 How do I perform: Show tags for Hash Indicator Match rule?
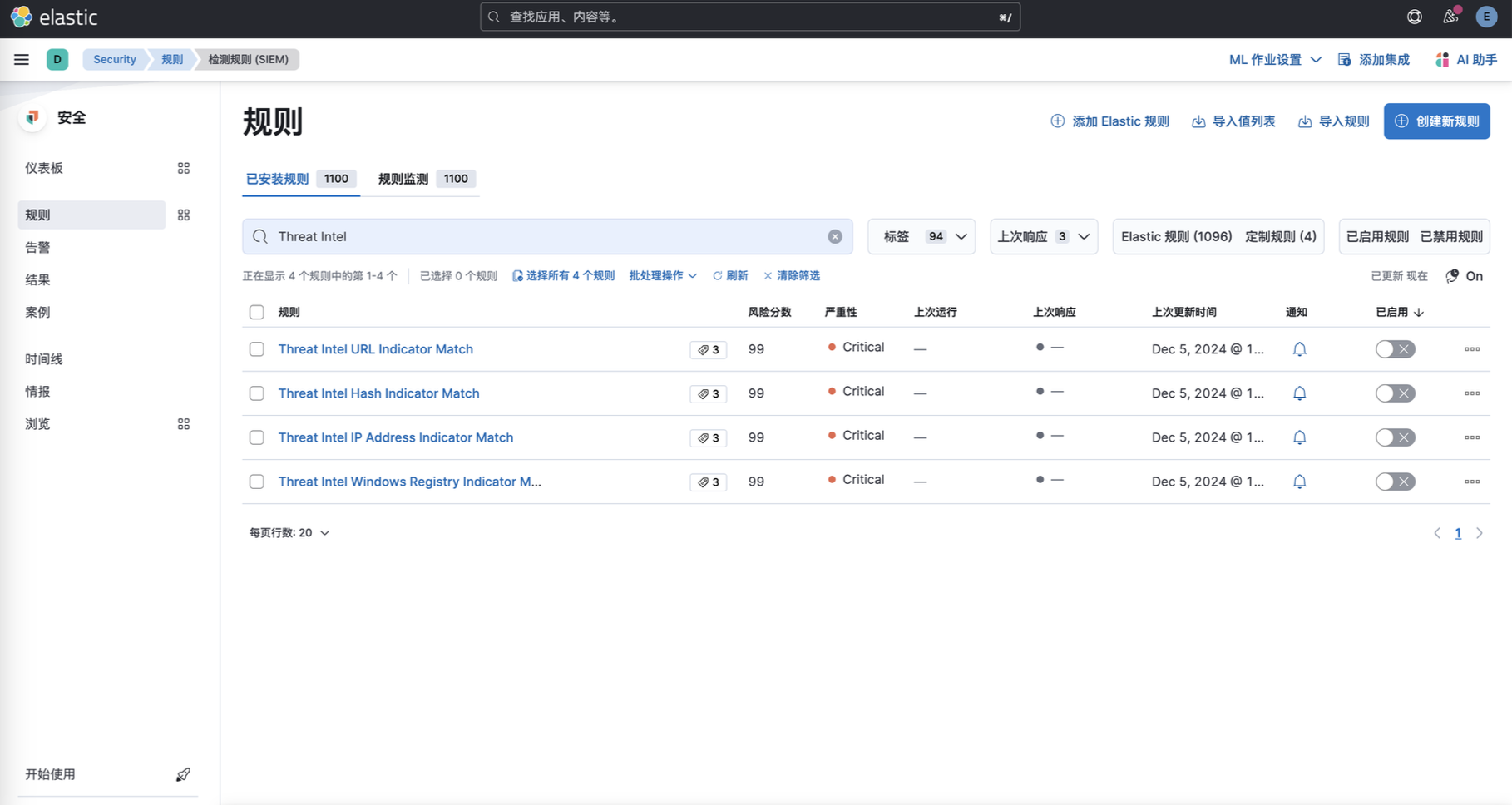(709, 394)
